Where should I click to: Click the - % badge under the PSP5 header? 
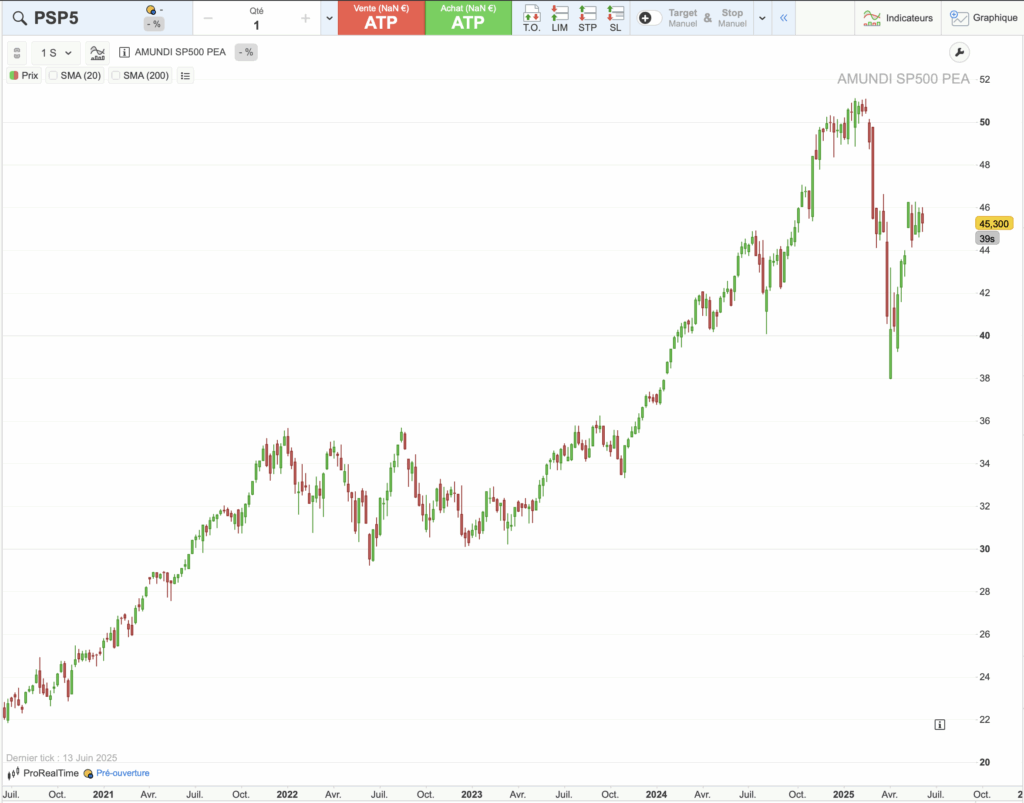pyautogui.click(x=155, y=24)
